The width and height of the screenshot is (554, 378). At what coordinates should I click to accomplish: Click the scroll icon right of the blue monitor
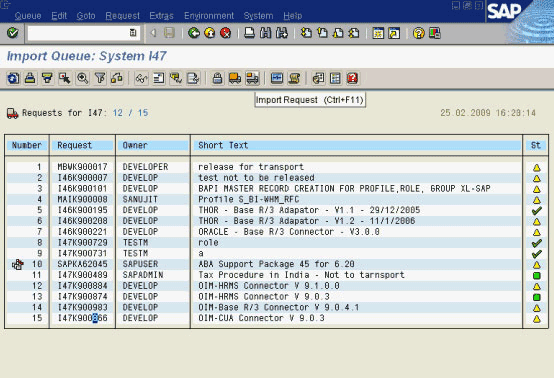coord(294,78)
